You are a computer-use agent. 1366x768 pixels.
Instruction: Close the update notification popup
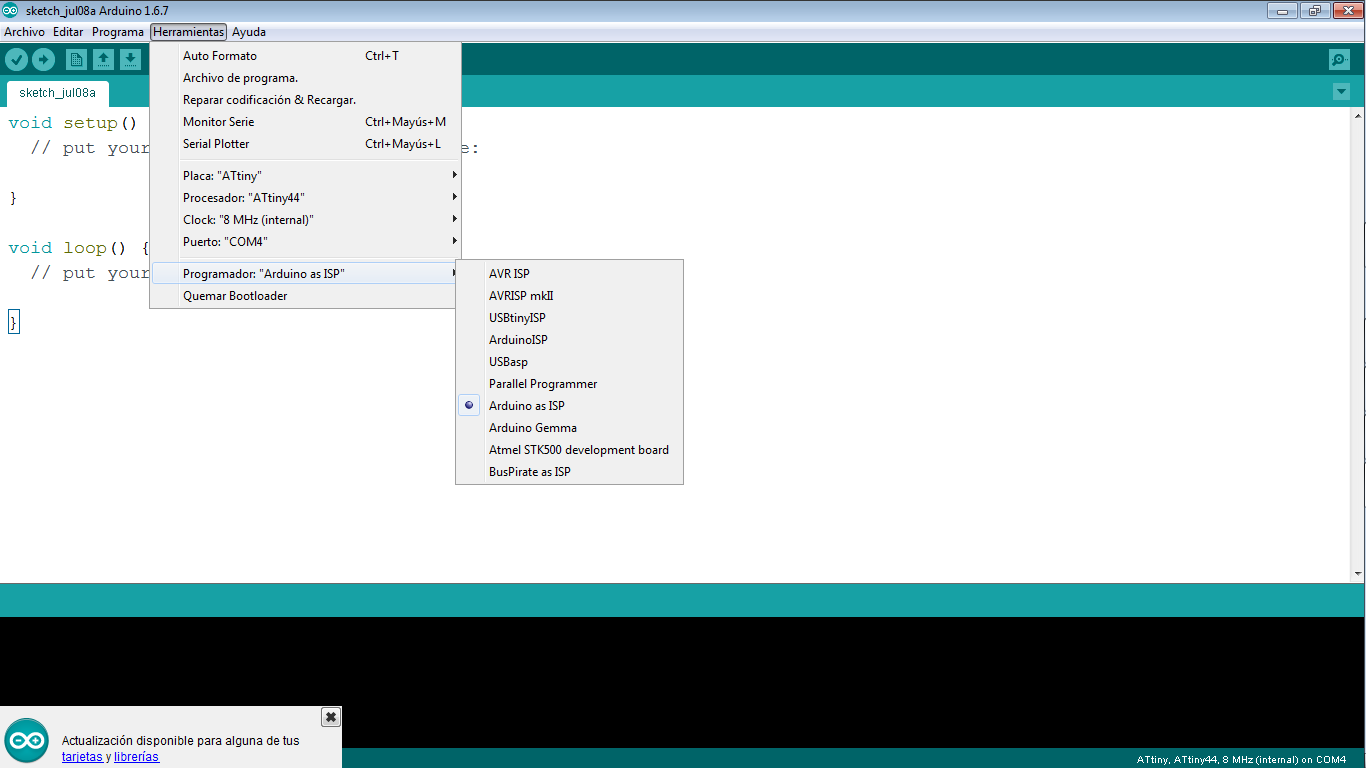click(x=331, y=717)
